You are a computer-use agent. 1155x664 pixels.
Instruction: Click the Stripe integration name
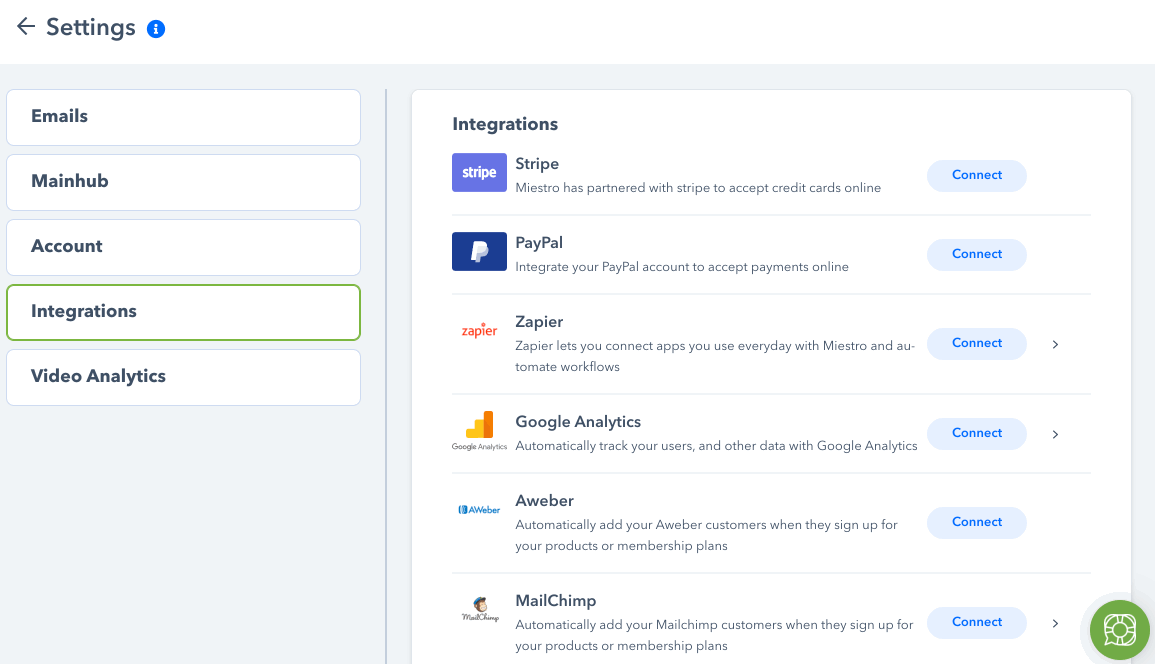(537, 164)
